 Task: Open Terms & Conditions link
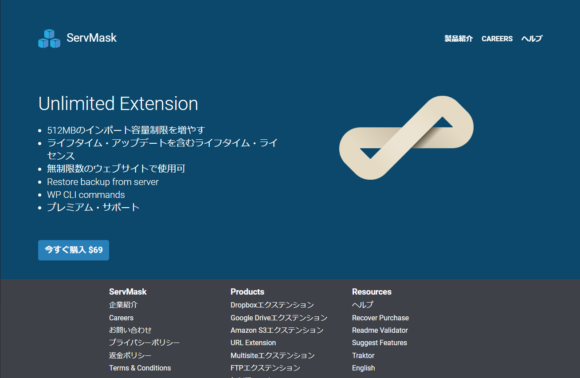(140, 368)
